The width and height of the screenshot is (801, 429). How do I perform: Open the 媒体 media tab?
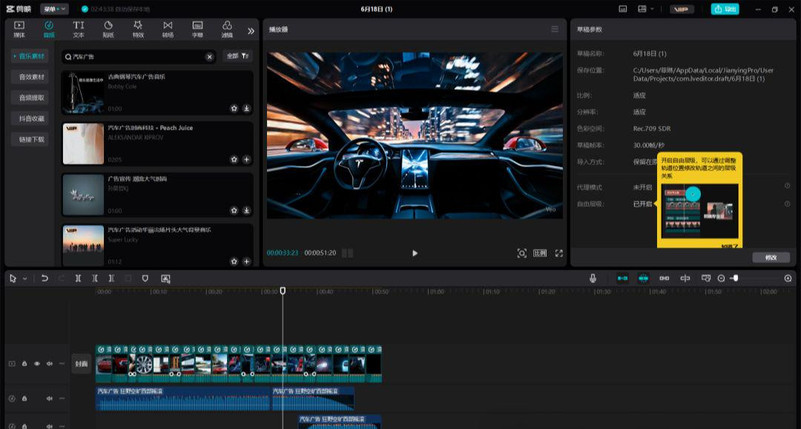[19, 30]
